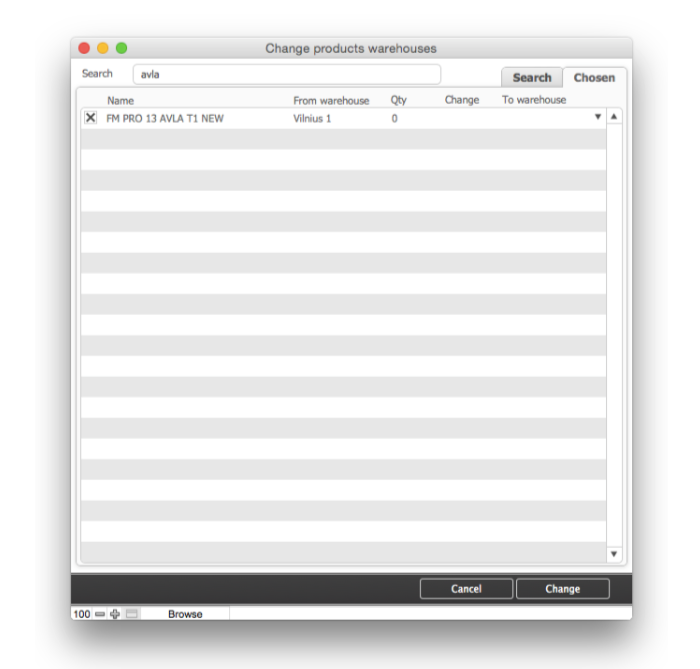Click the Change quantity cell in first row
This screenshot has width=700, height=669.
pos(464,118)
